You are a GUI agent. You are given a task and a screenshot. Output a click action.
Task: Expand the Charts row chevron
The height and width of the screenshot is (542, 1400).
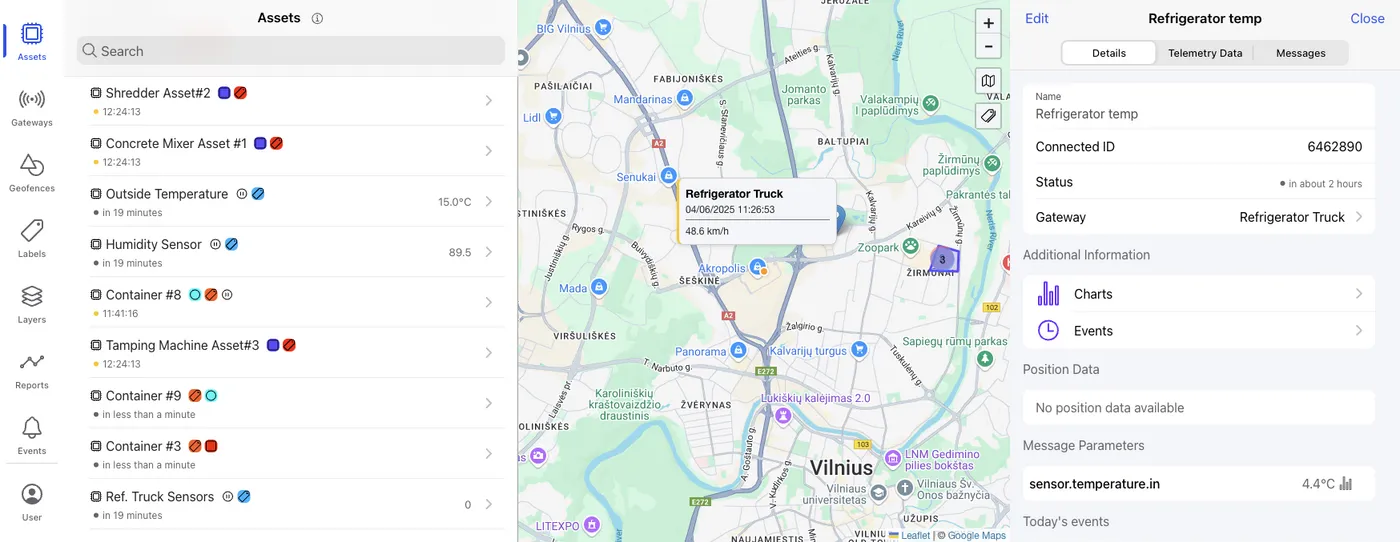coord(1359,294)
